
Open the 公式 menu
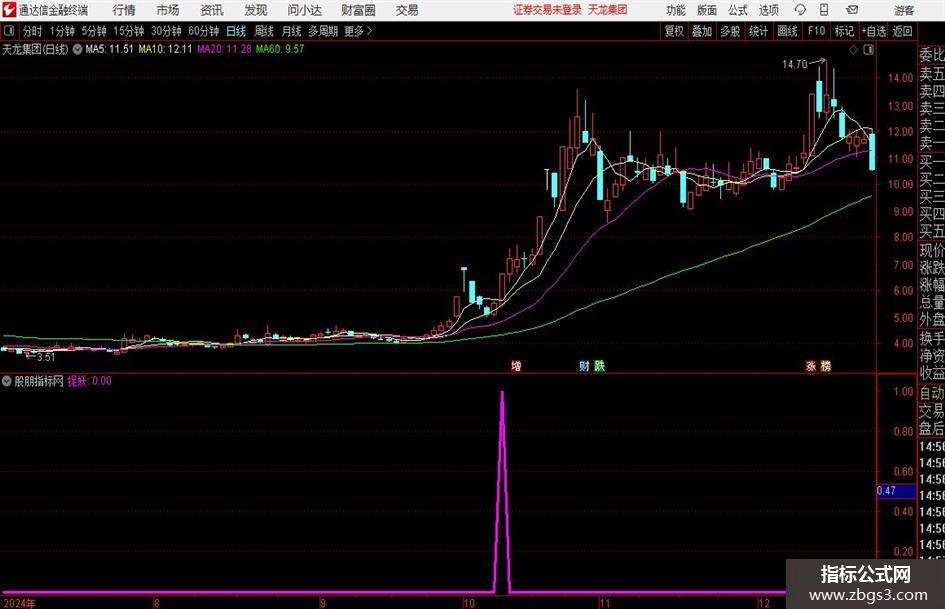(738, 10)
